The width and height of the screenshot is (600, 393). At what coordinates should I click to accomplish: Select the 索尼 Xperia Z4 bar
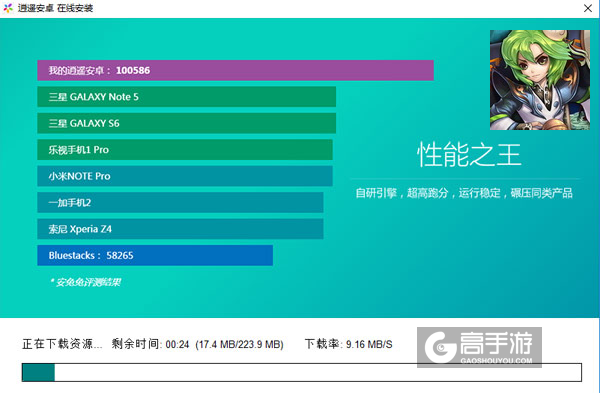coord(180,229)
